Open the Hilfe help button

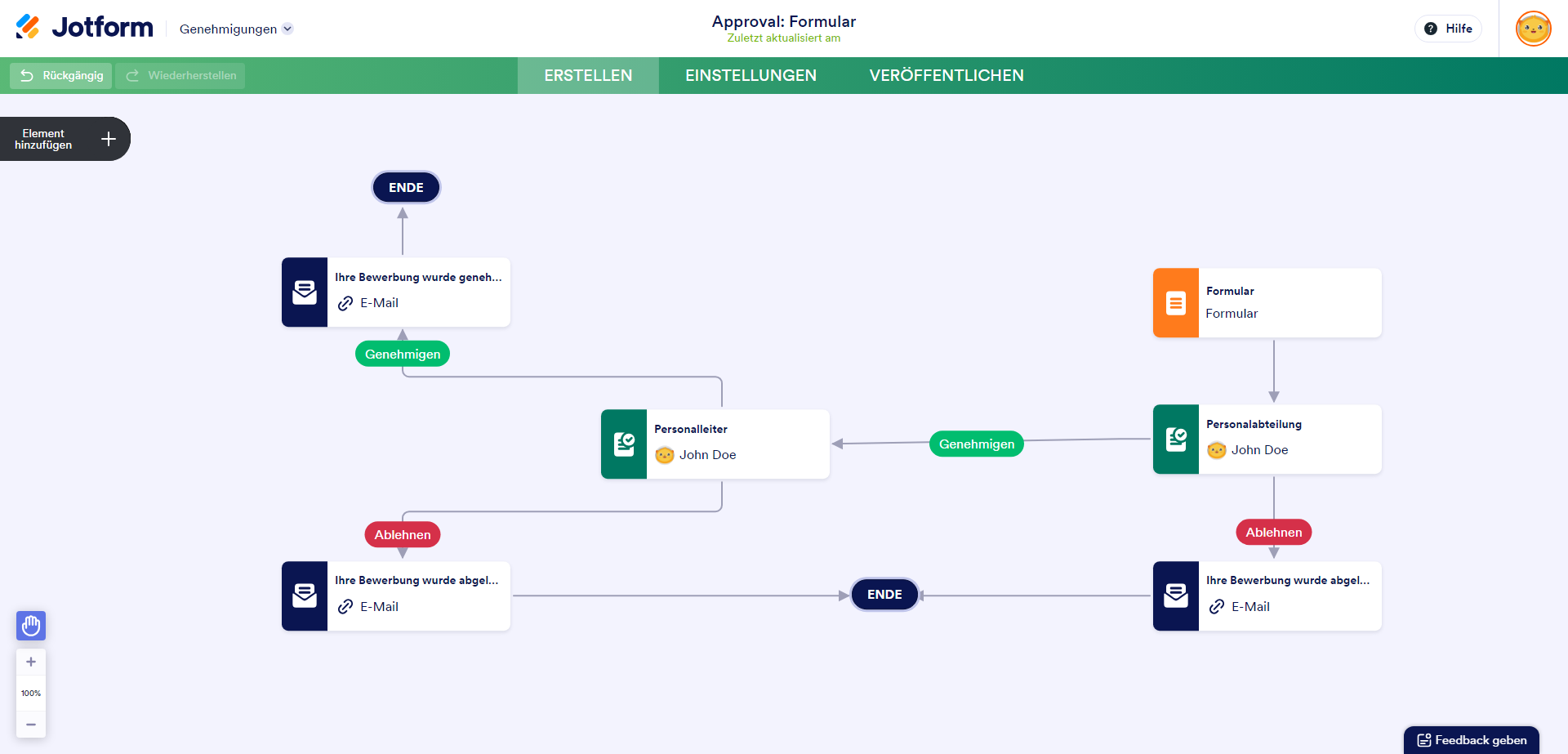[1448, 29]
